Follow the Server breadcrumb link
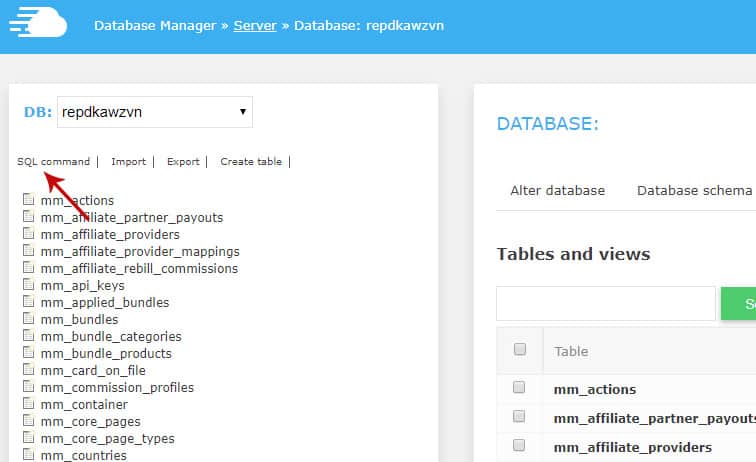 point(255,25)
